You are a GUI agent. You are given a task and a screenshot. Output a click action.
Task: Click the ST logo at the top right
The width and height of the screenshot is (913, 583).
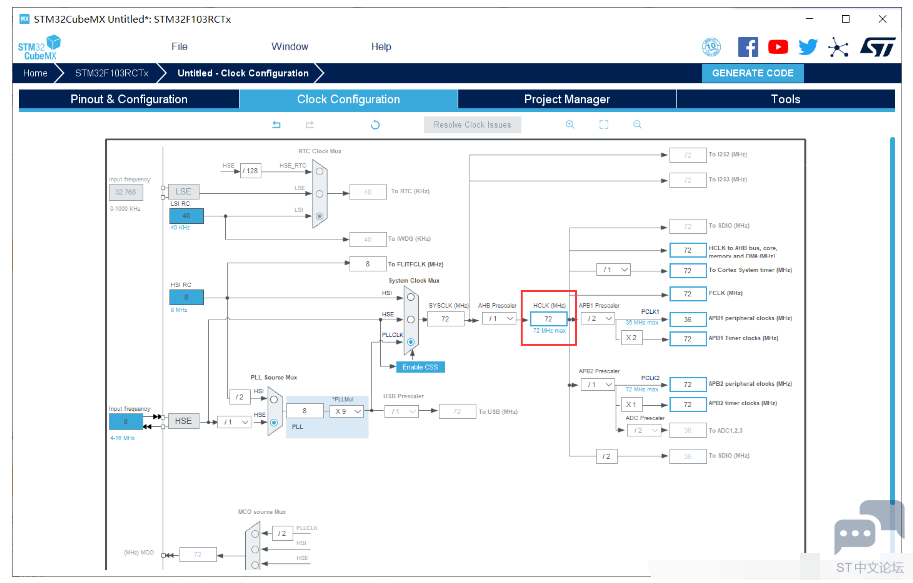[x=877, y=47]
